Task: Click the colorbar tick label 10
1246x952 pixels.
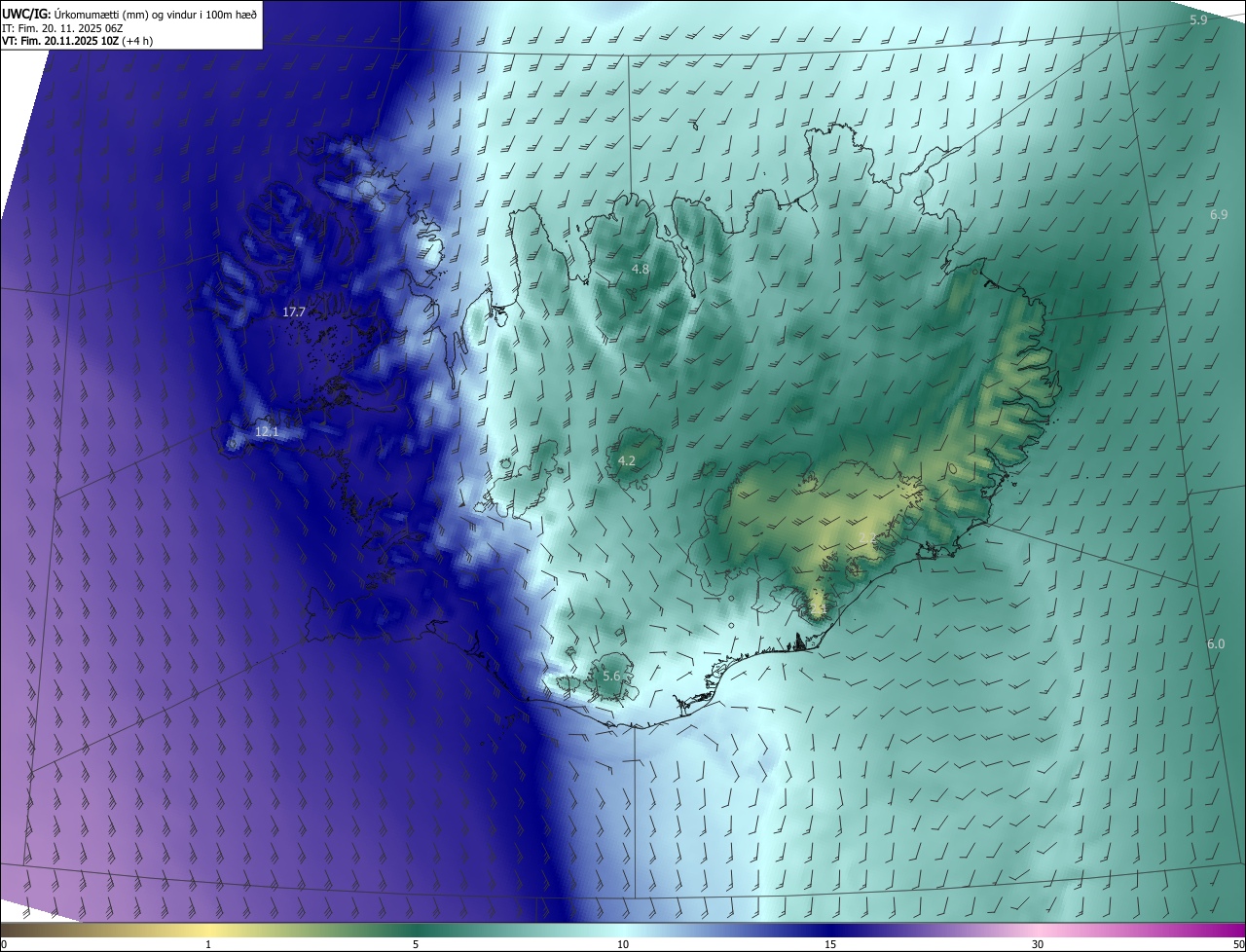Action: [623, 944]
